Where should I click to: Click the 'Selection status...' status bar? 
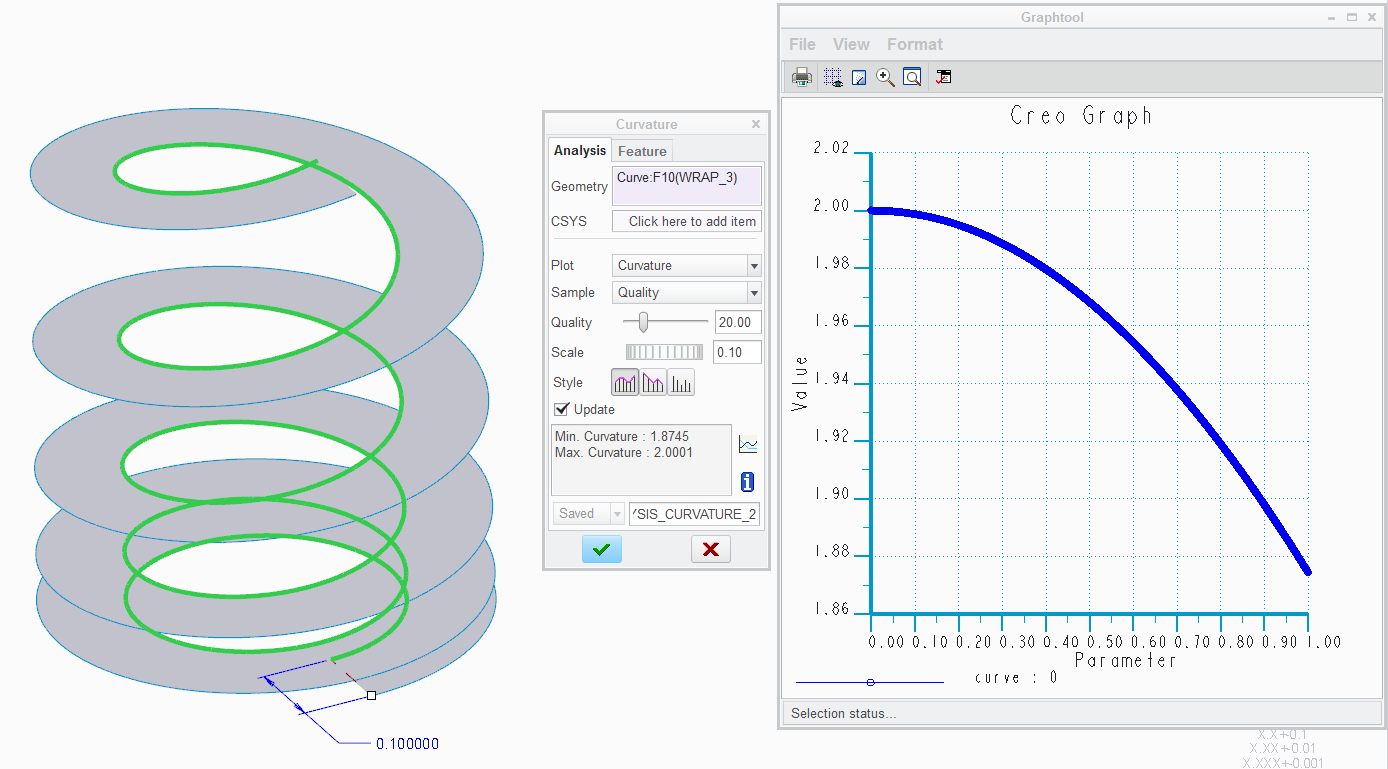point(844,713)
